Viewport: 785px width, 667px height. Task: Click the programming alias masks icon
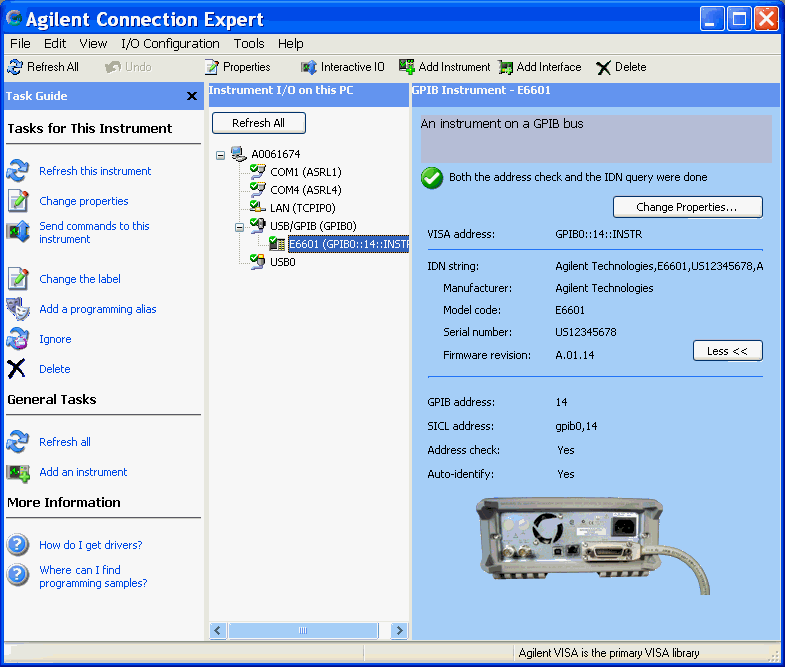(x=18, y=309)
